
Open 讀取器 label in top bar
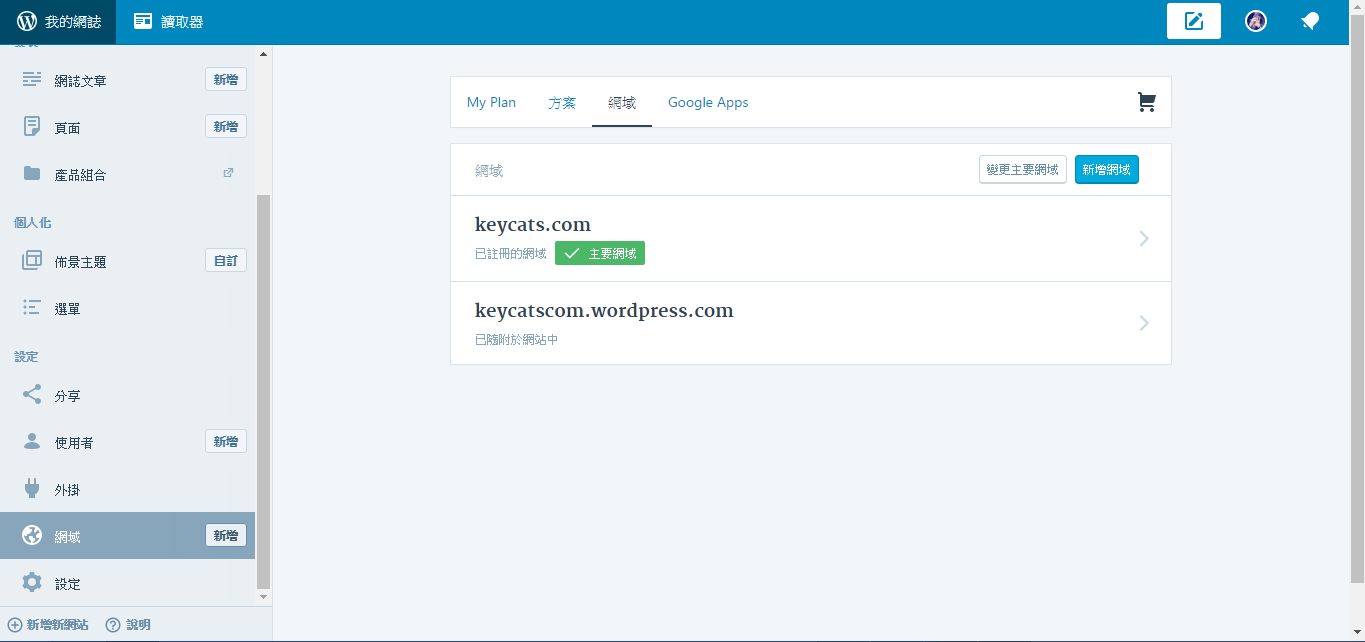[x=182, y=21]
